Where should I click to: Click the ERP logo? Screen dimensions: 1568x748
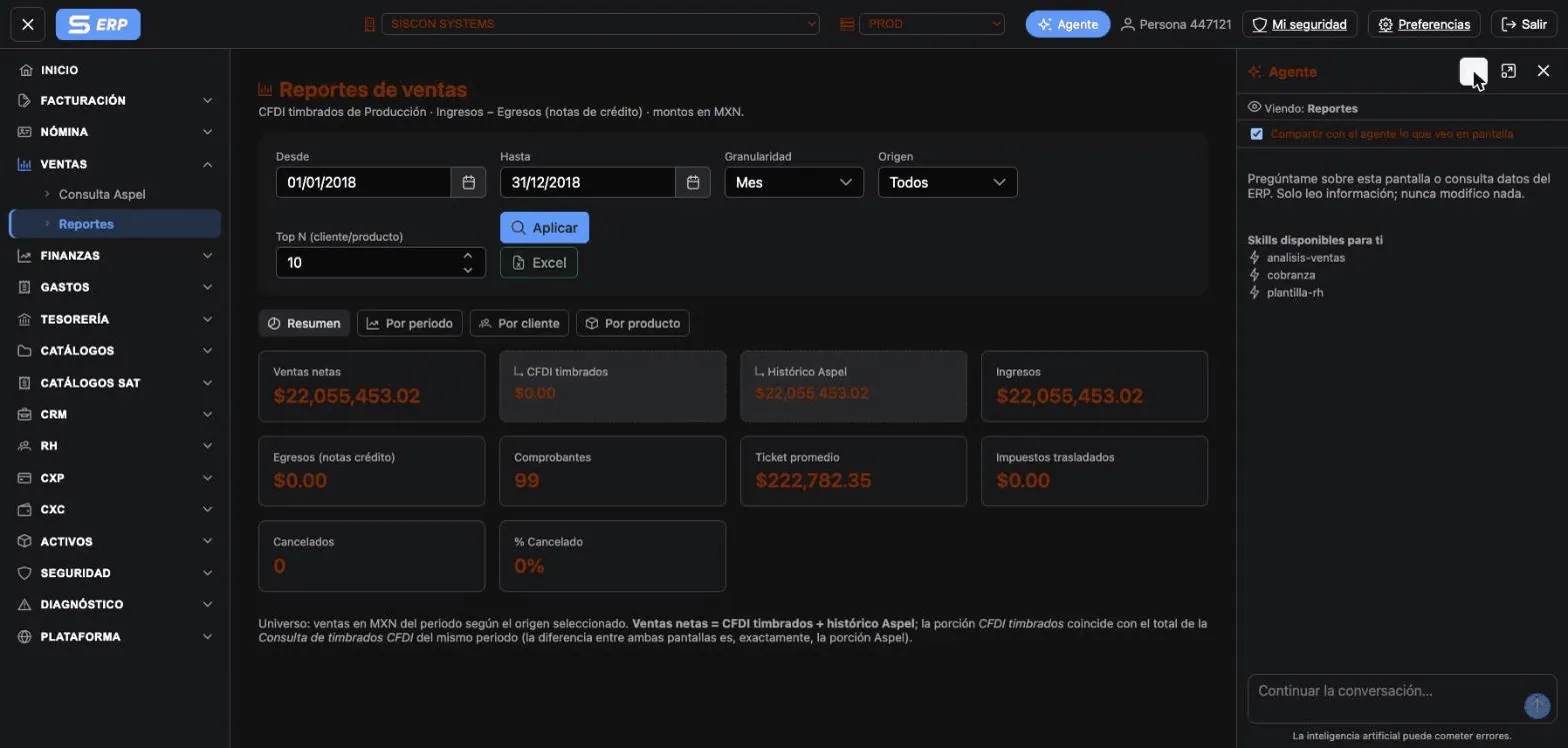[x=98, y=24]
